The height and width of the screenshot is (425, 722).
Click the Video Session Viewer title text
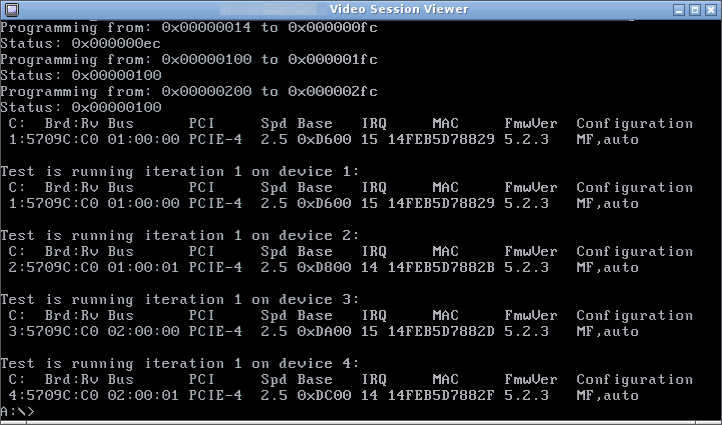coord(399,9)
